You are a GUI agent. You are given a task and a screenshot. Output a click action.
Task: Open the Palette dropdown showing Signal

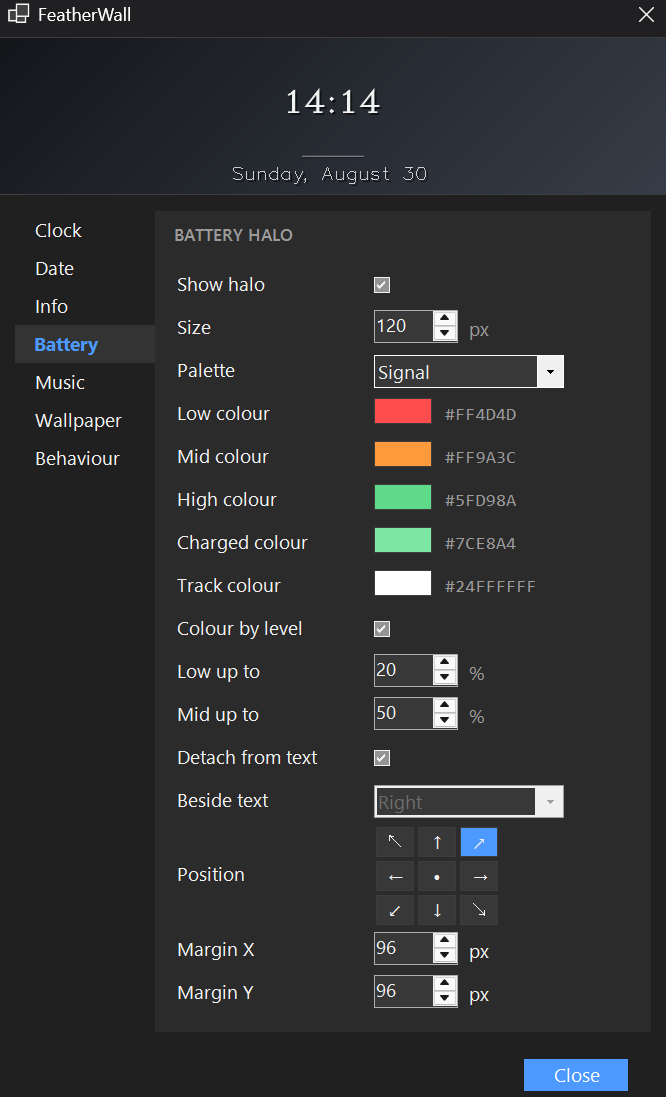469,371
